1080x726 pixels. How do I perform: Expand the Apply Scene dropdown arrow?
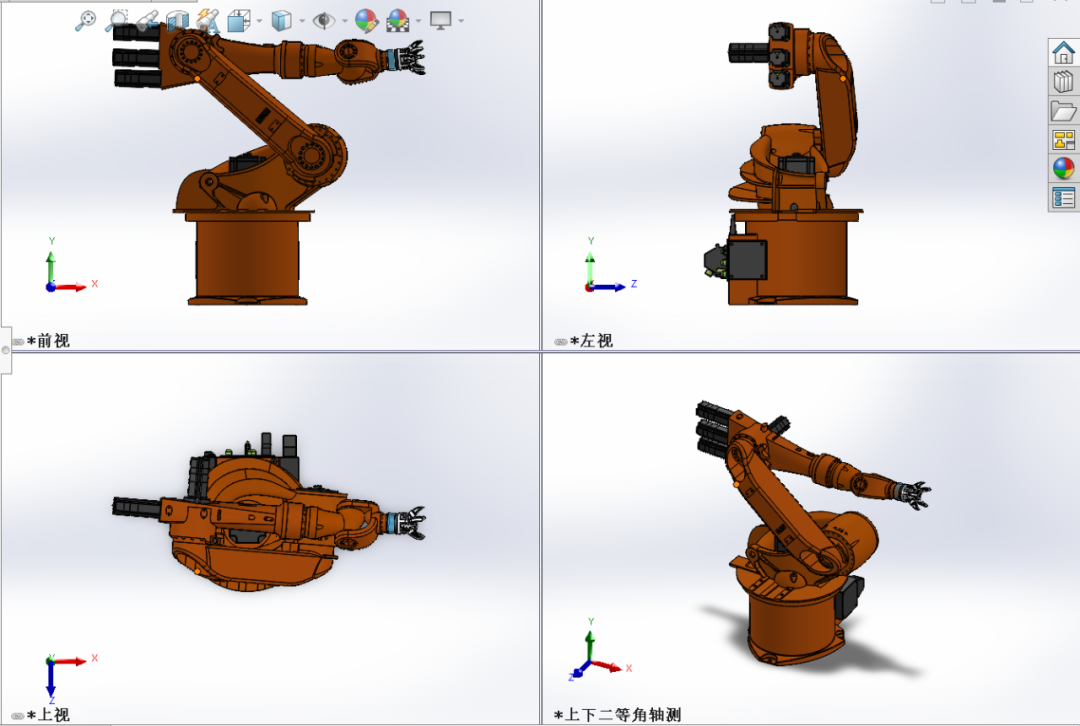click(x=418, y=21)
